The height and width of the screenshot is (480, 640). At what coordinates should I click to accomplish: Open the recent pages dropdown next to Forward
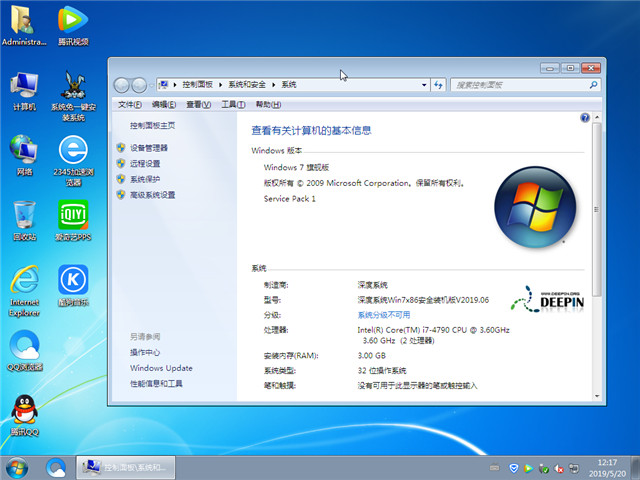(151, 85)
